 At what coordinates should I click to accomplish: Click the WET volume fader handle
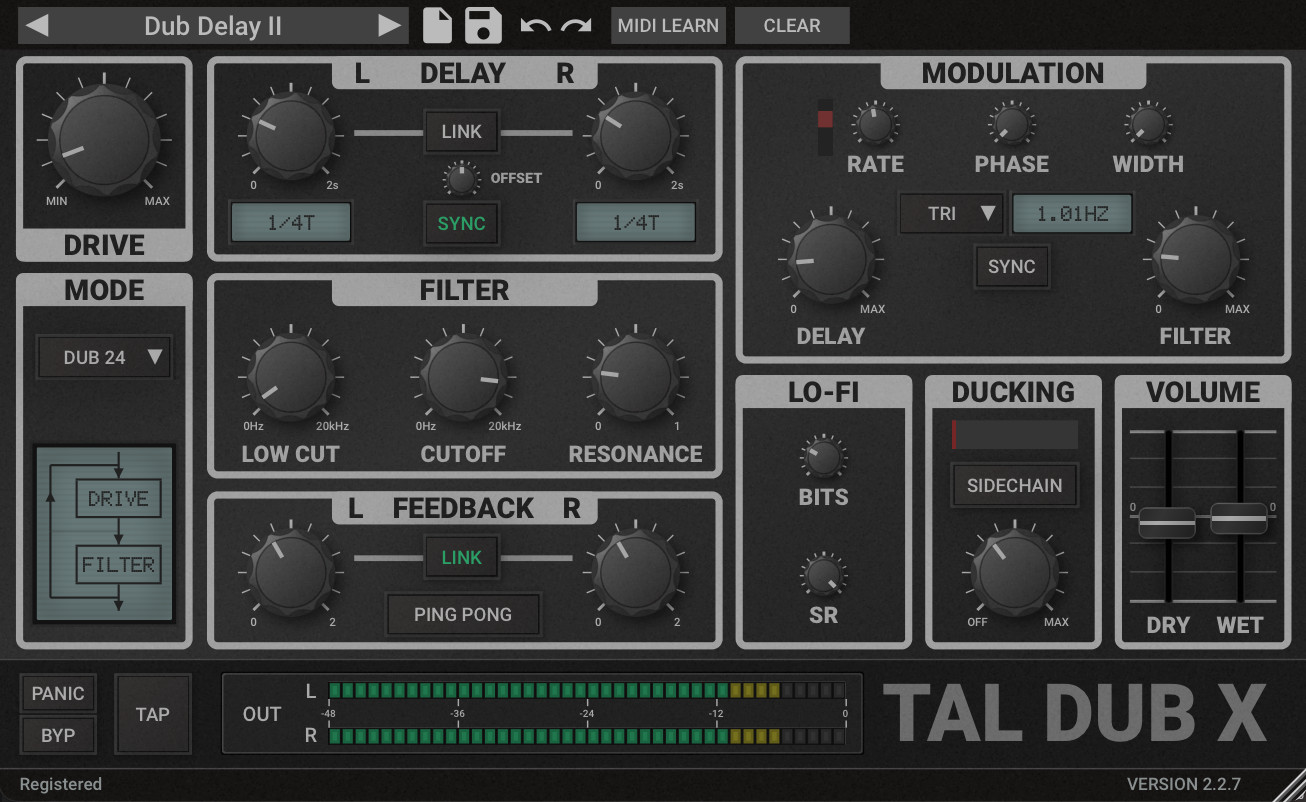(1239, 520)
